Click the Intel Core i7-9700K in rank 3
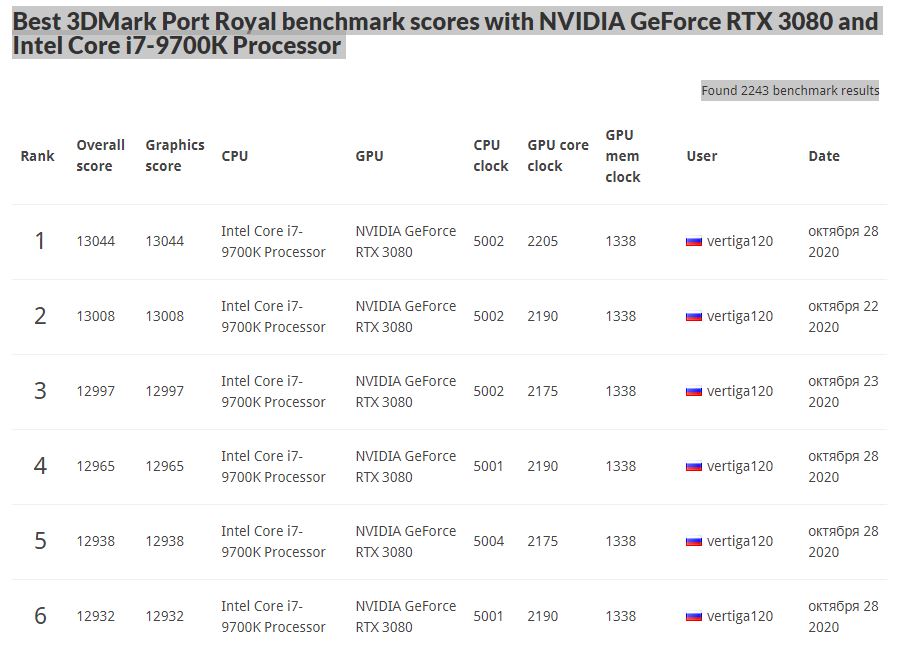 click(273, 391)
